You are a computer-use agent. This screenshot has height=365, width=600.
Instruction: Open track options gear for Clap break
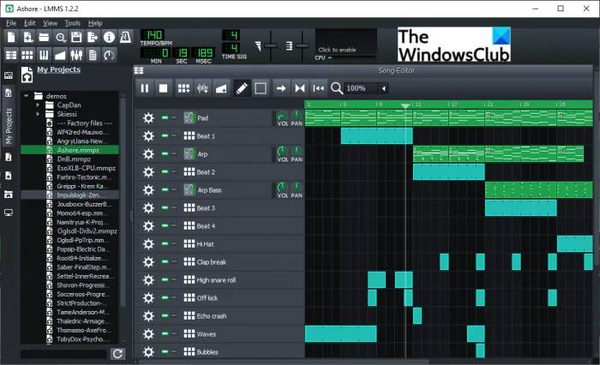pyautogui.click(x=148, y=262)
